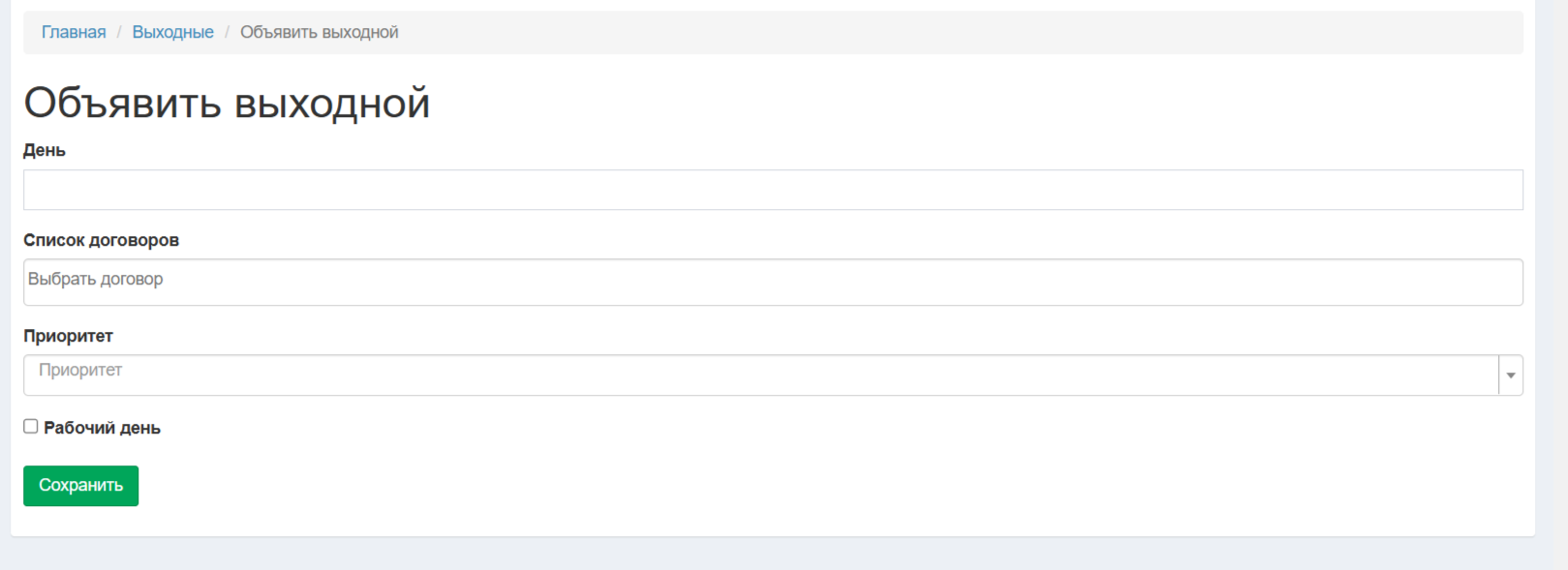
Task: Click the Объявить выходной page heading
Action: click(x=227, y=103)
